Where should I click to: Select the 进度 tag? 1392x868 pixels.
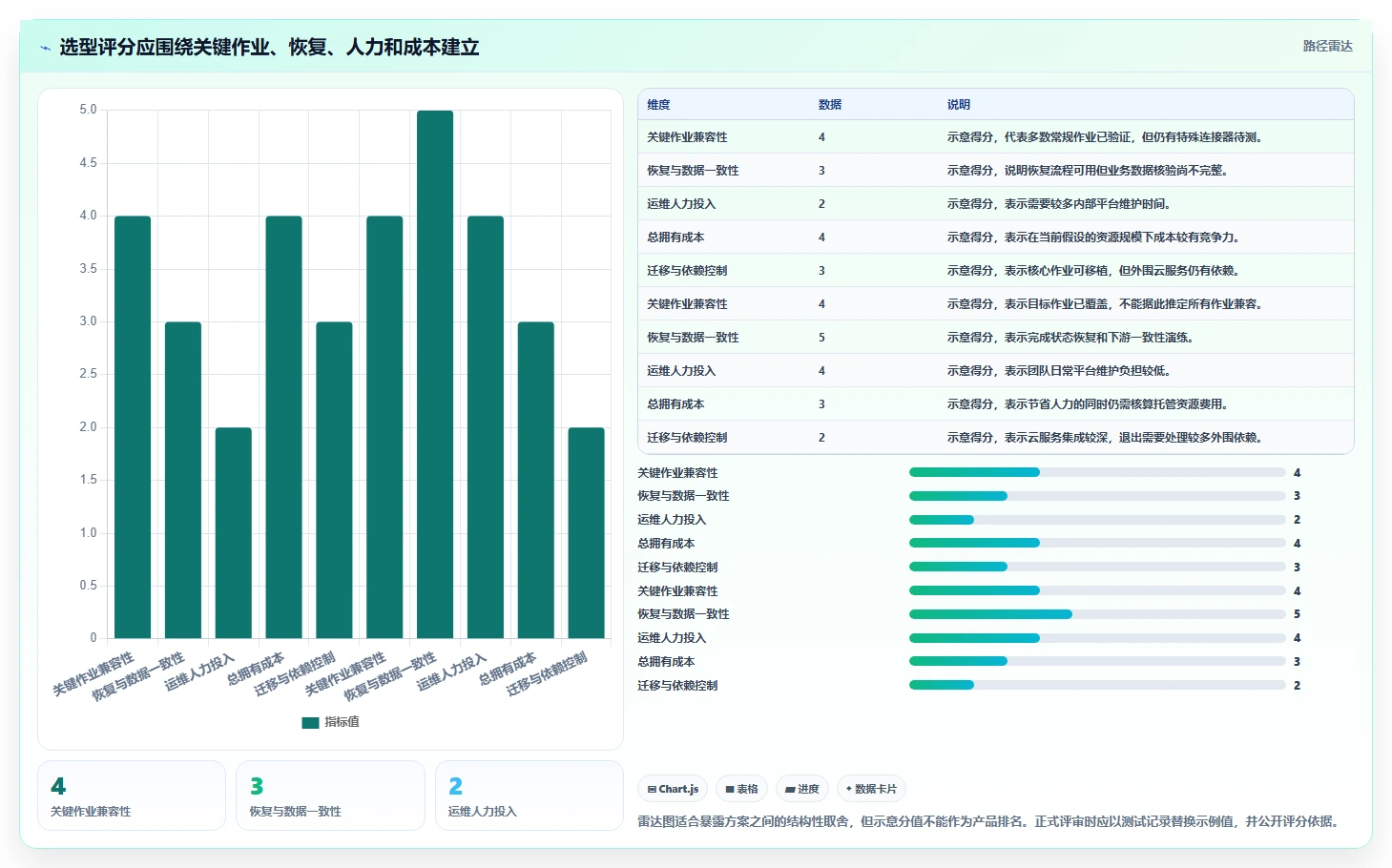(x=802, y=789)
